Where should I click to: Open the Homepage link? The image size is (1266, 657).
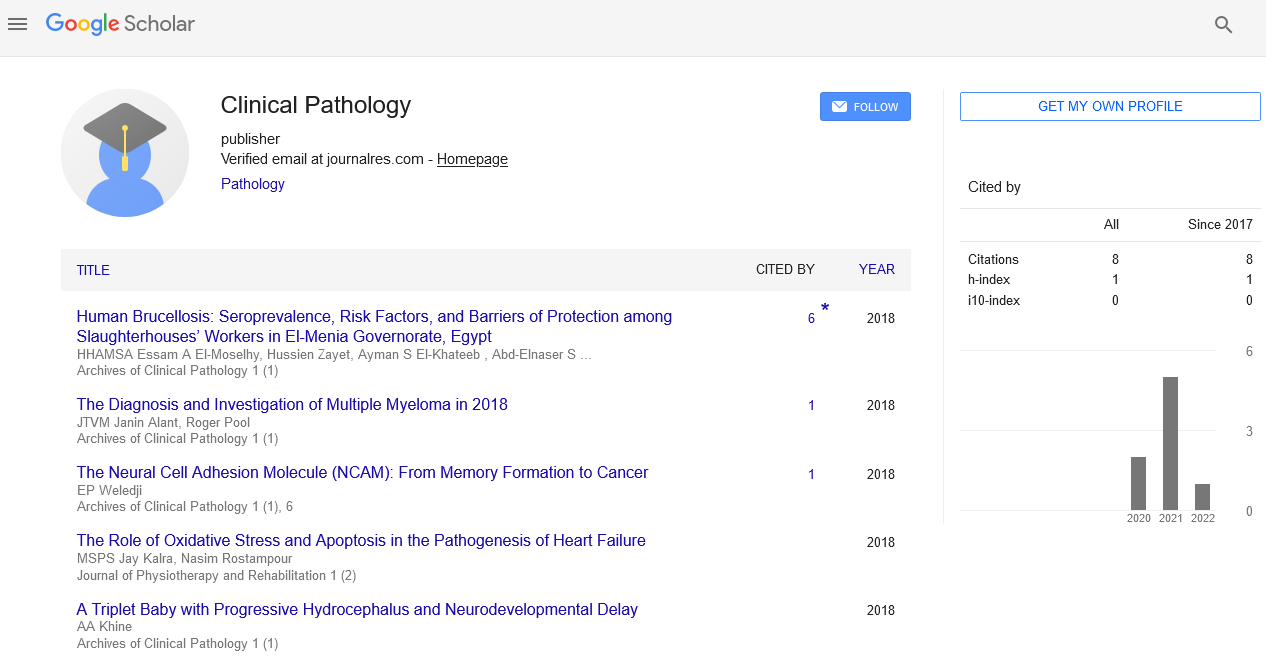click(x=472, y=159)
